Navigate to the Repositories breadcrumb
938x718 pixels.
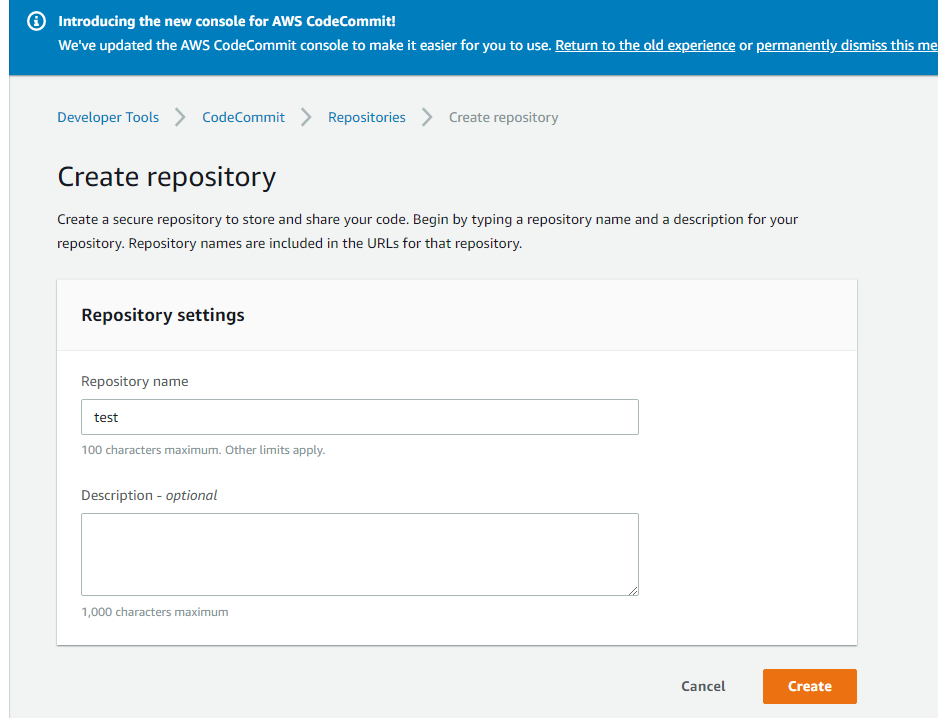point(367,117)
